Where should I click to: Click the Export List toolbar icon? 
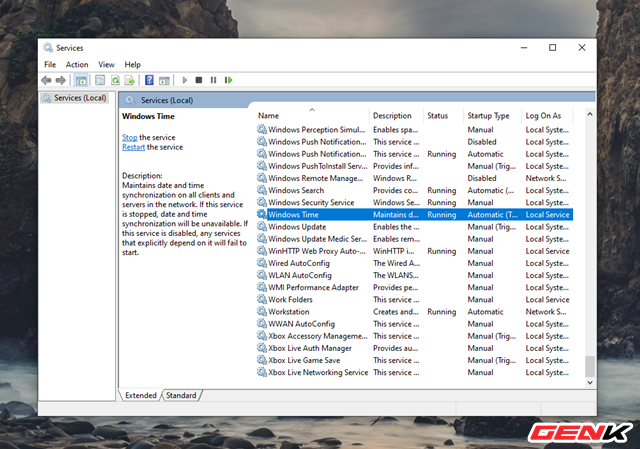(x=130, y=80)
